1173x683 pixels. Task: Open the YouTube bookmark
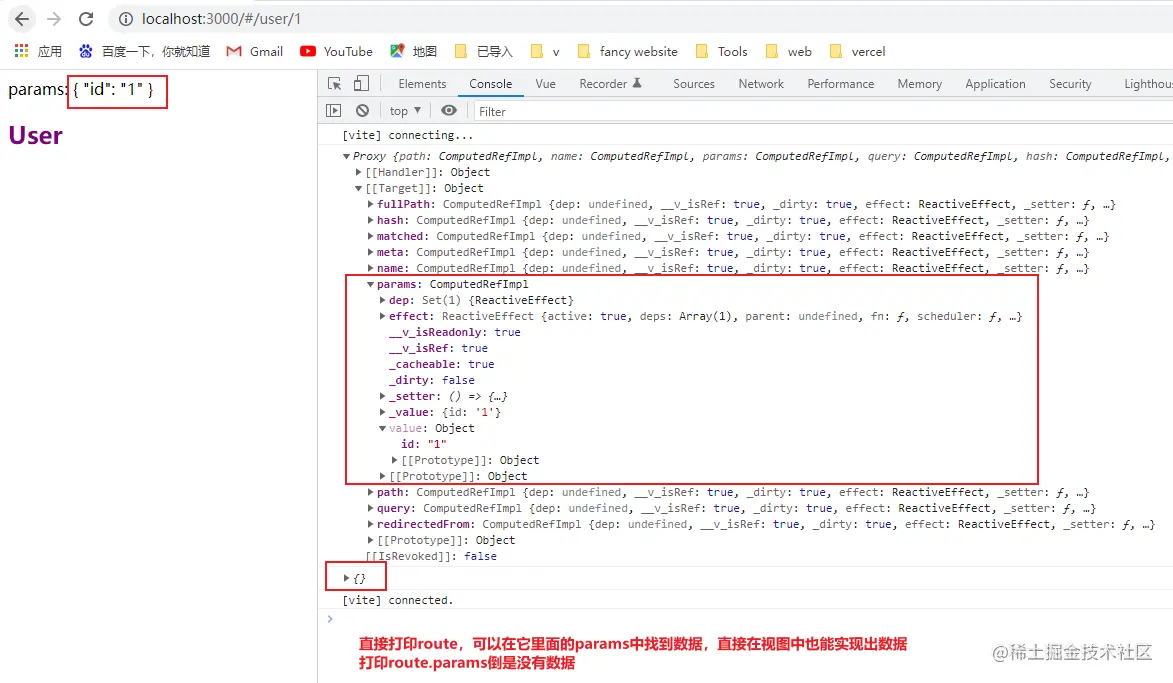click(336, 51)
